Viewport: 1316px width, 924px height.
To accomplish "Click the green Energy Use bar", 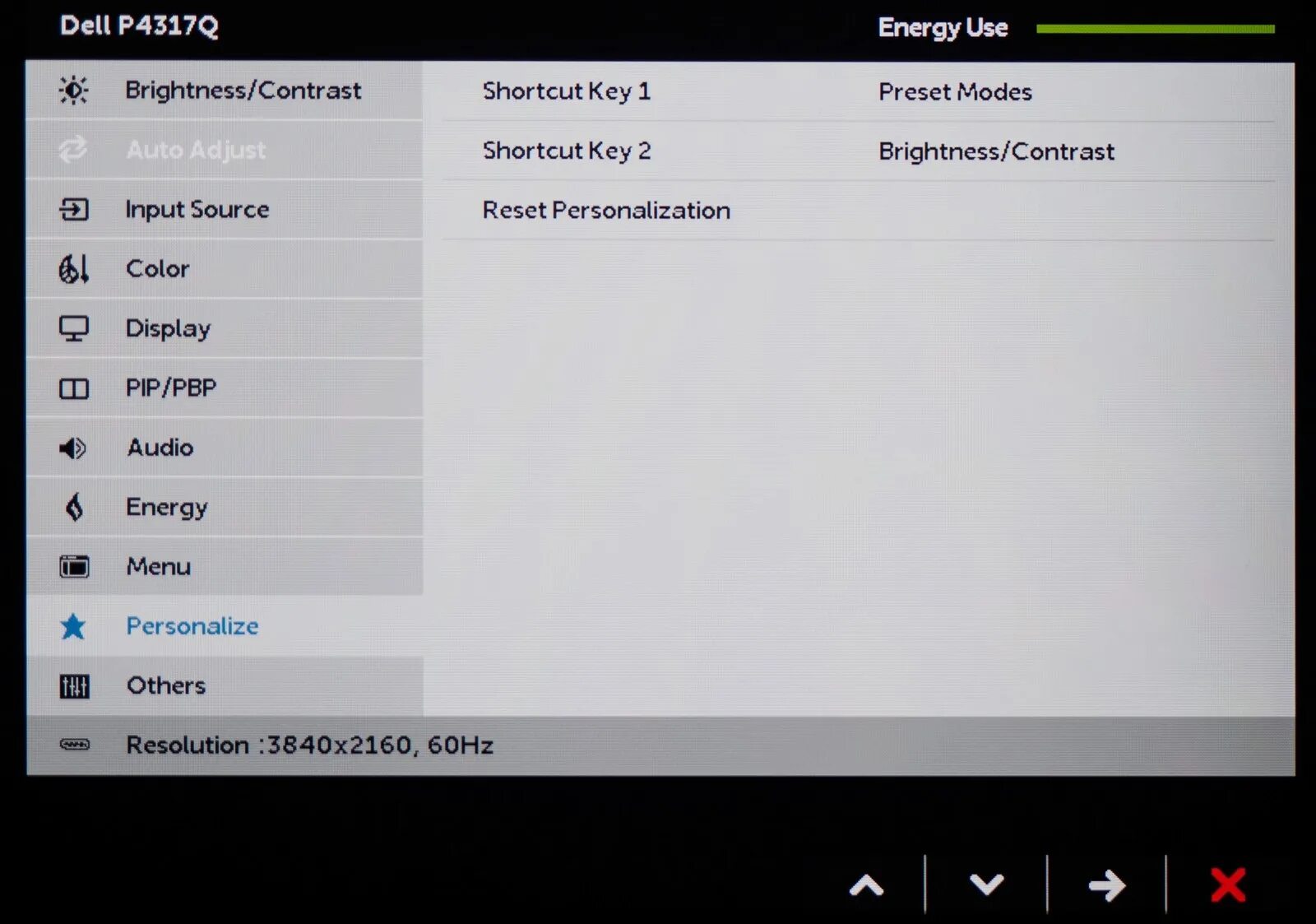I will tap(1156, 29).
